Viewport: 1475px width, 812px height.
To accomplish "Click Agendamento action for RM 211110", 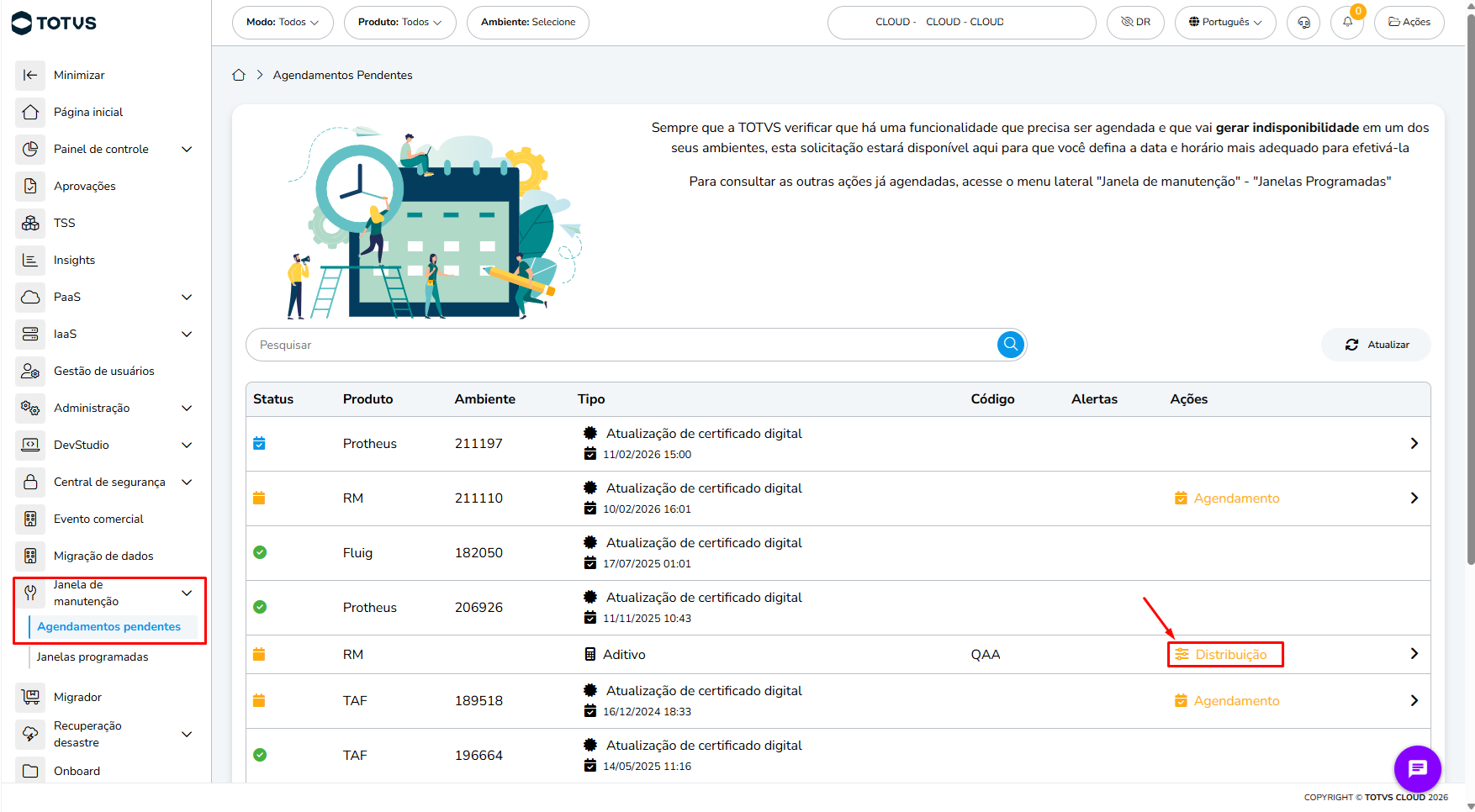I will tap(1227, 498).
